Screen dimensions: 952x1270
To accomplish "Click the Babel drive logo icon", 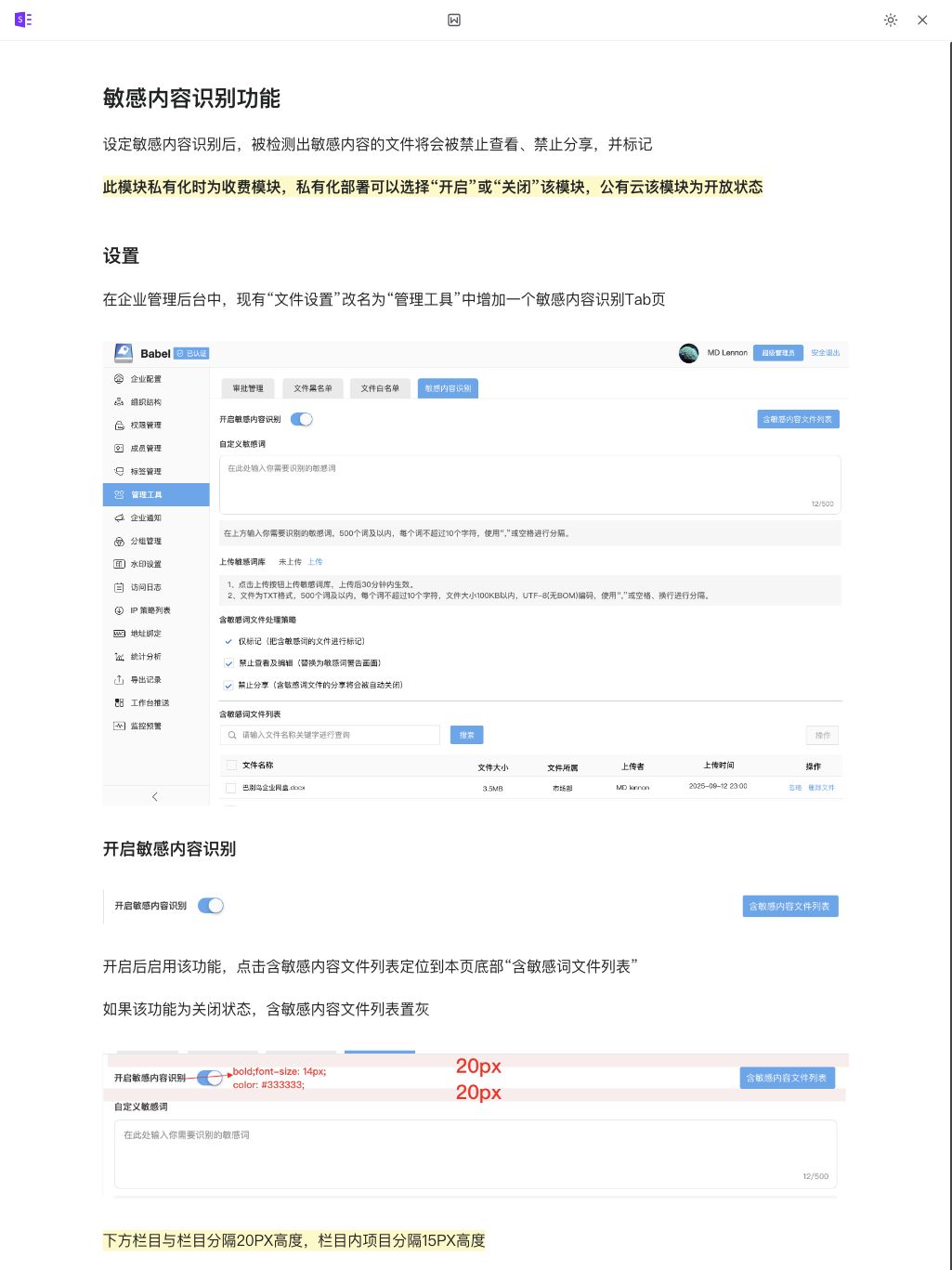I will click(x=124, y=353).
